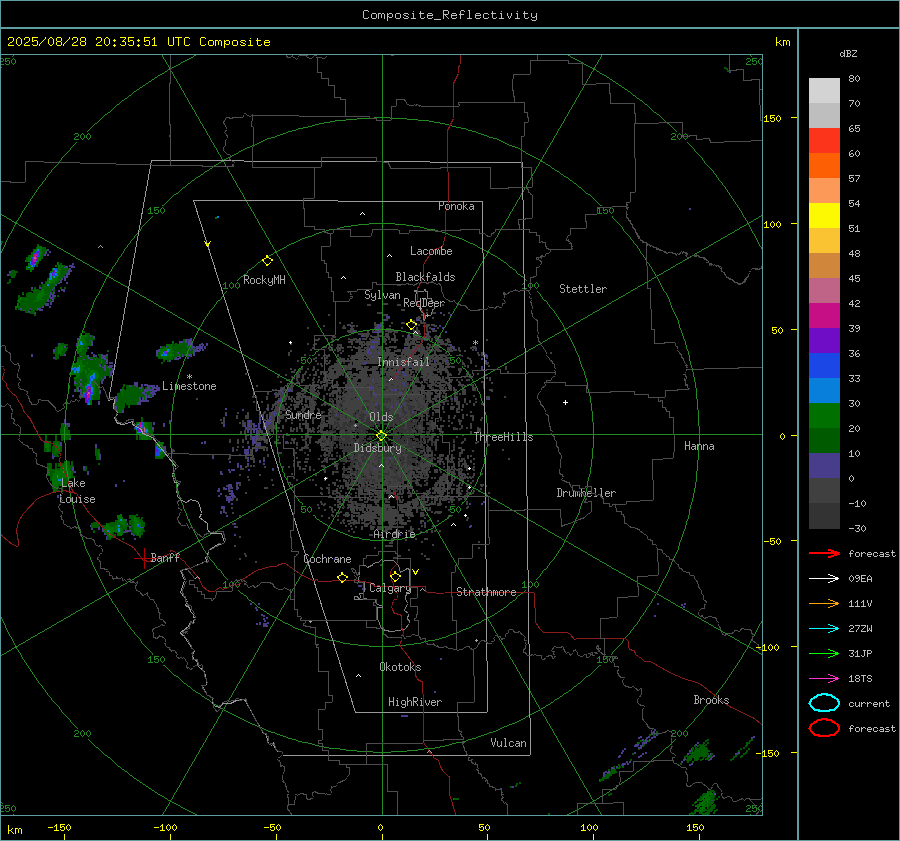Pick the red 60-65 dBZ color swatch
Image resolution: width=900 pixels, height=841 pixels.
(824, 141)
